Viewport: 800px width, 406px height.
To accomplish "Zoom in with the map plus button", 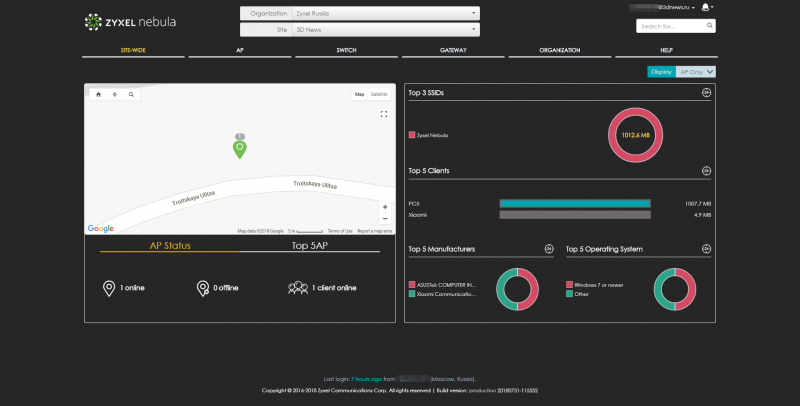I will [385, 207].
